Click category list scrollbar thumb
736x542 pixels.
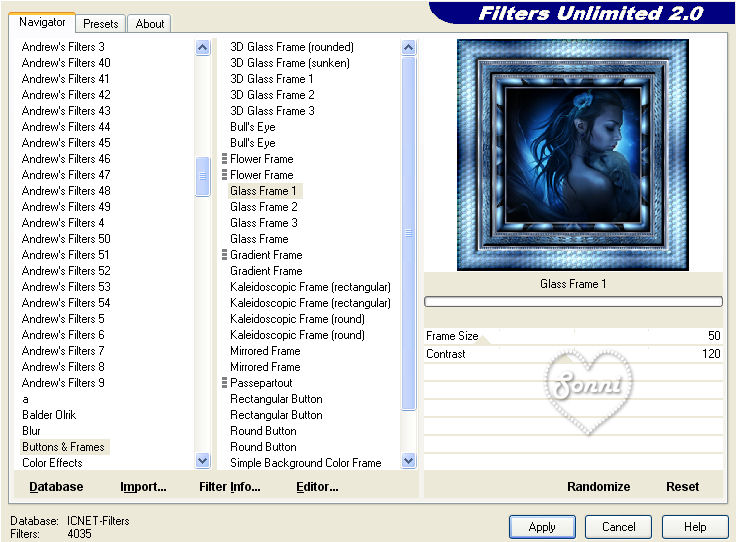203,176
